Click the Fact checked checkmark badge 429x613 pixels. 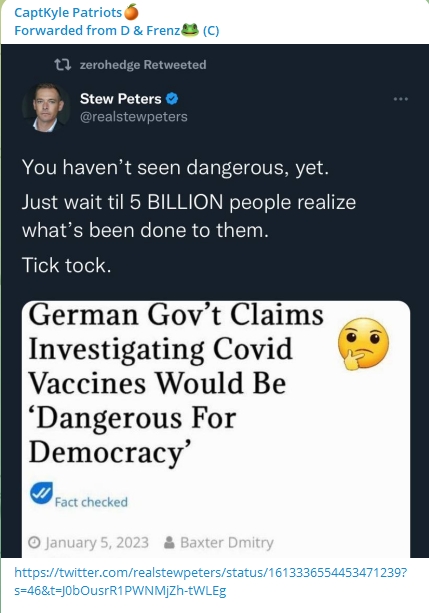click(x=41, y=493)
